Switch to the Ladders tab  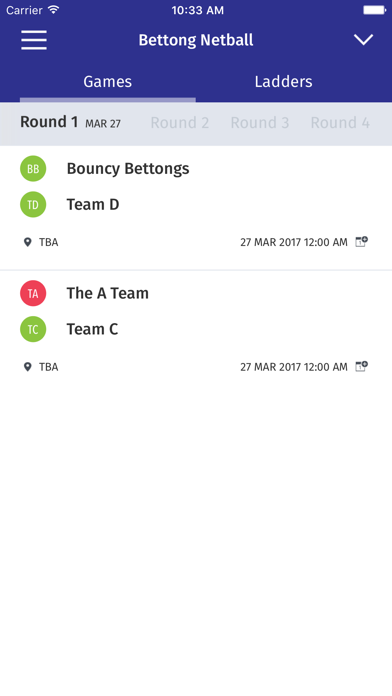(x=283, y=82)
